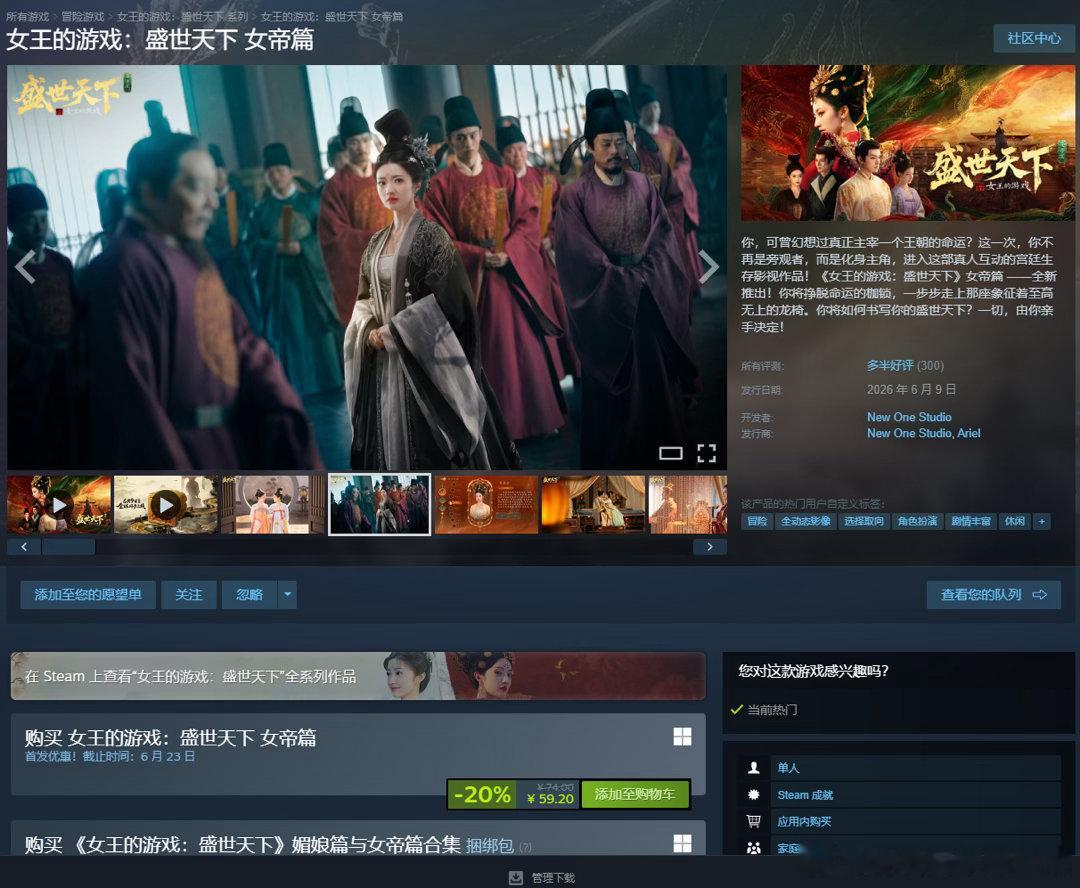Show next screenshot with right arrow
This screenshot has height=888, width=1080.
click(x=708, y=267)
